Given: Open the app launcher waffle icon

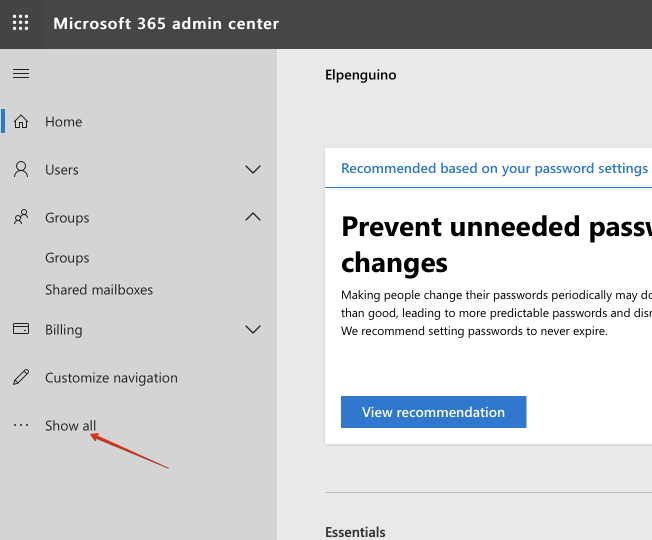Looking at the screenshot, I should [x=20, y=23].
